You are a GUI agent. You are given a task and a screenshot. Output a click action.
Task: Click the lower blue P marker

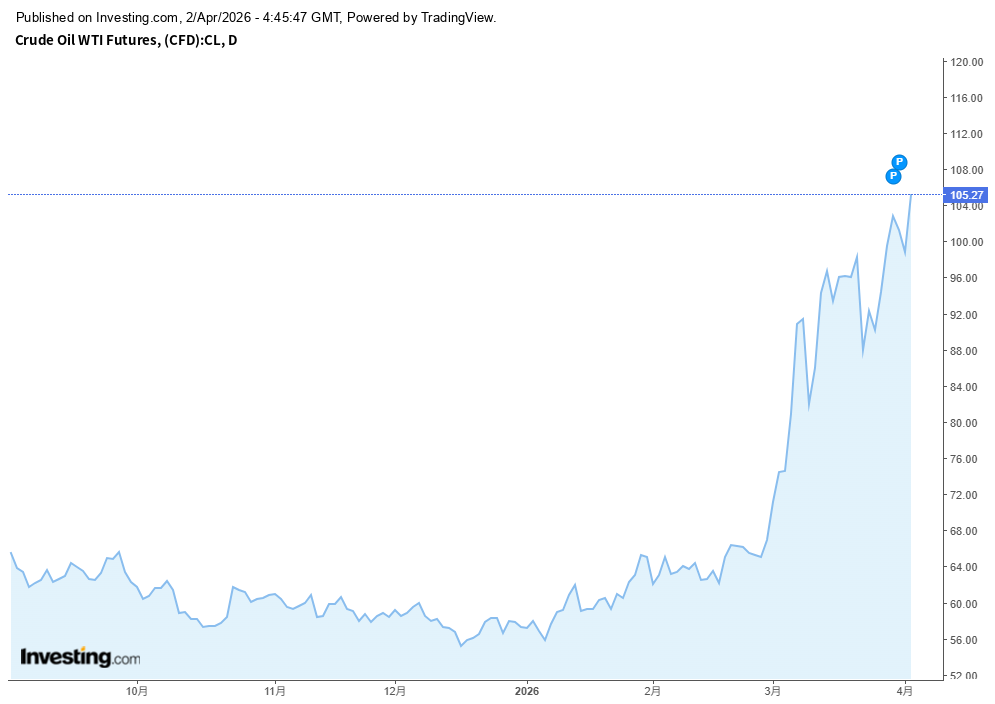point(893,176)
